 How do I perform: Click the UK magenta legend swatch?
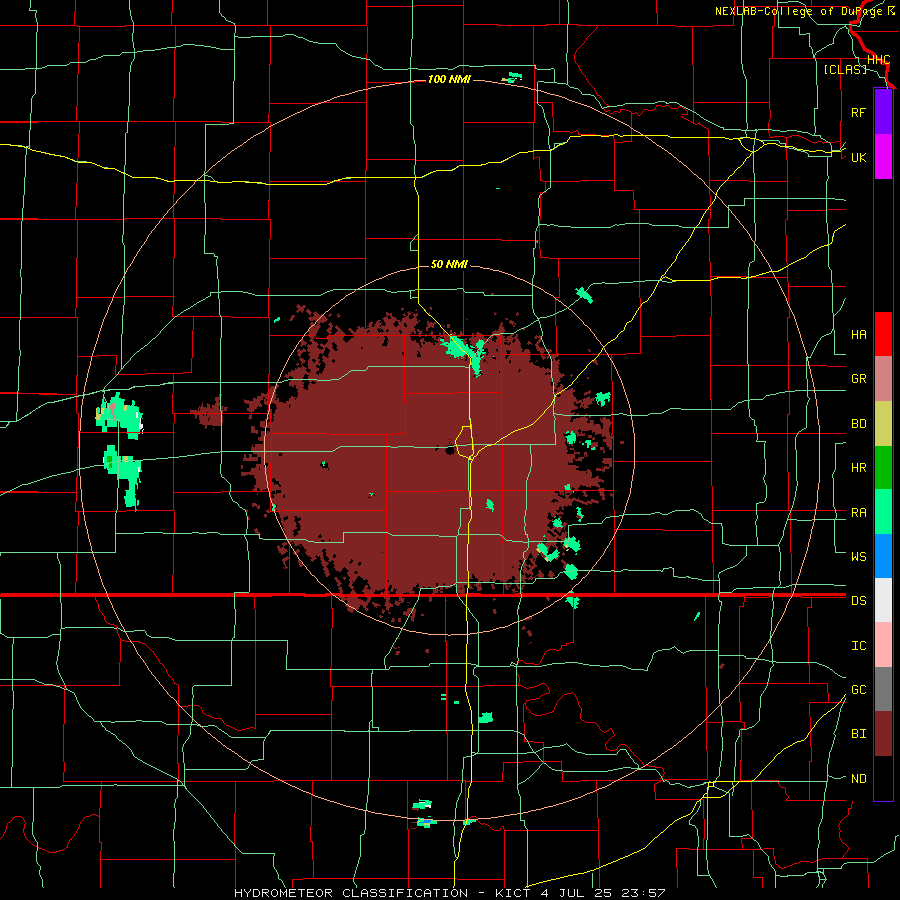883,157
